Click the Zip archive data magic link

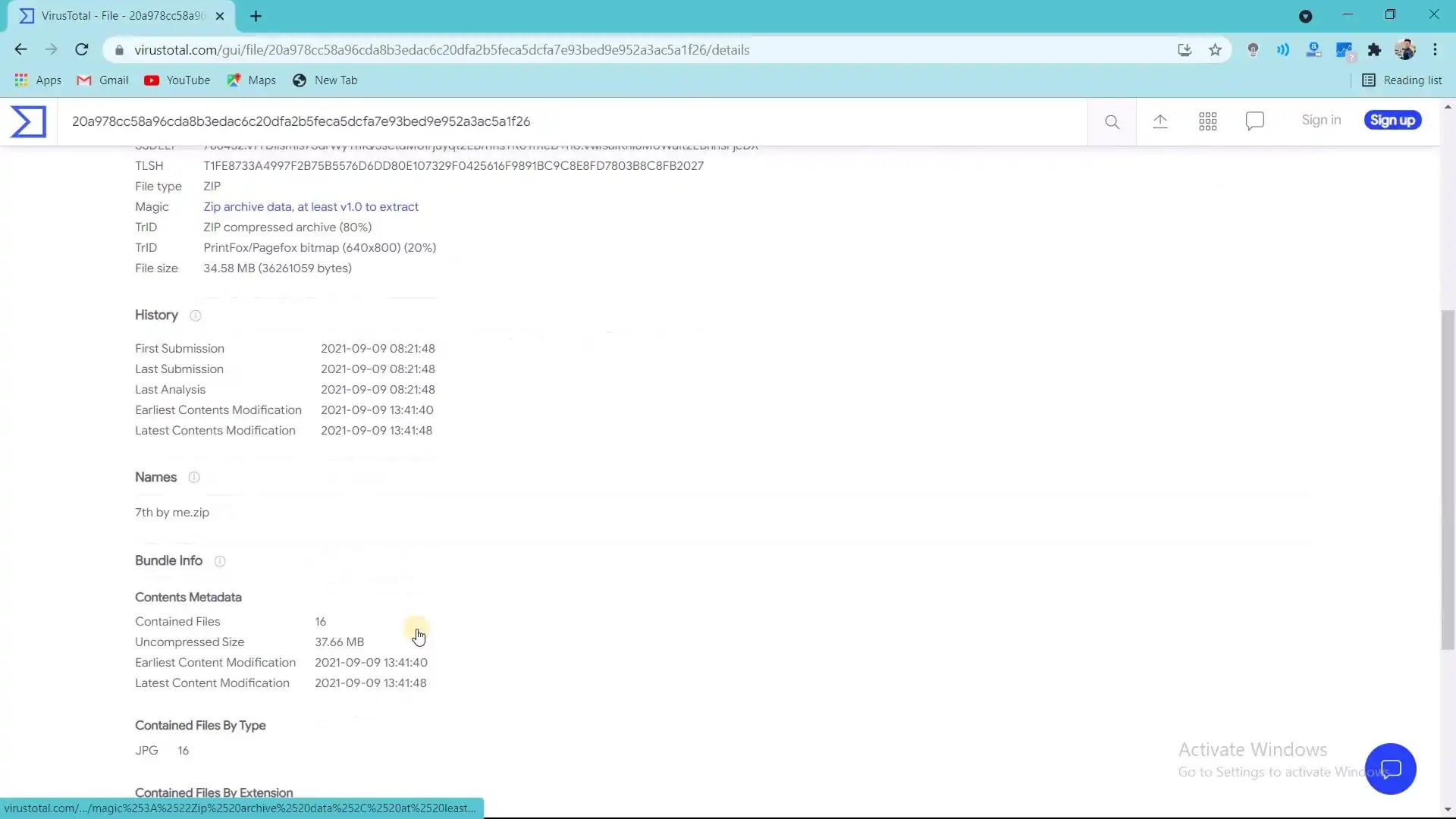(311, 206)
